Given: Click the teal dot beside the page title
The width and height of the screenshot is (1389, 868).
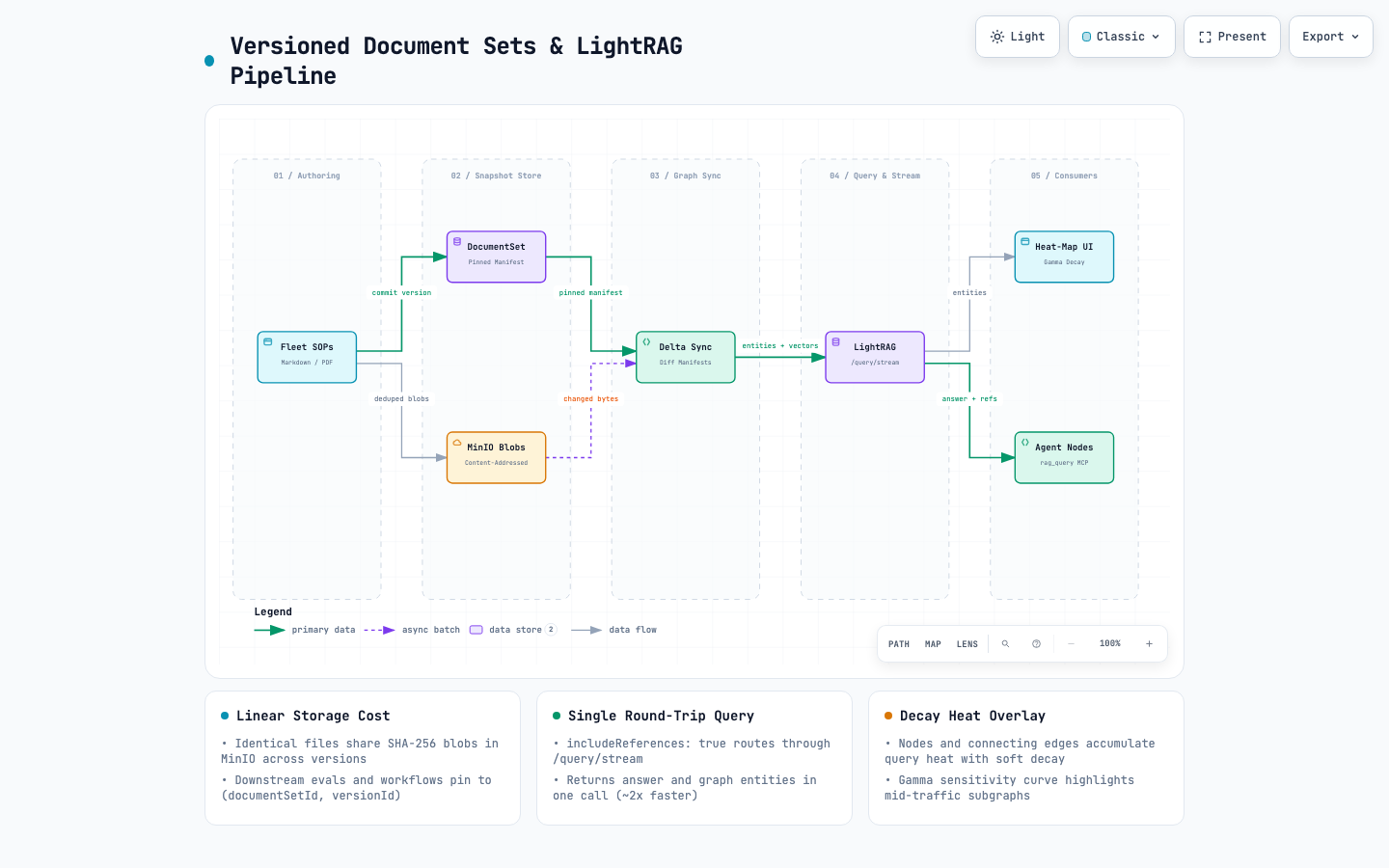Looking at the screenshot, I should point(209,61).
